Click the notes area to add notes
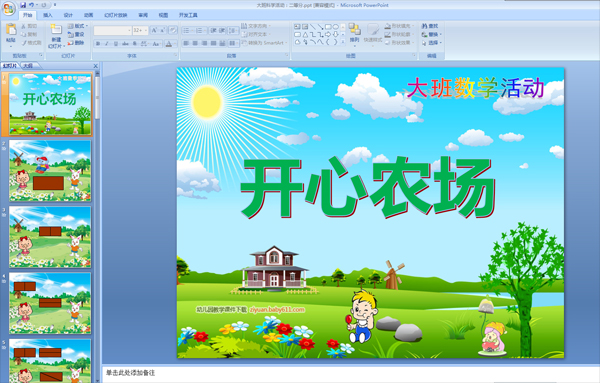600x383 pixels. (351, 373)
